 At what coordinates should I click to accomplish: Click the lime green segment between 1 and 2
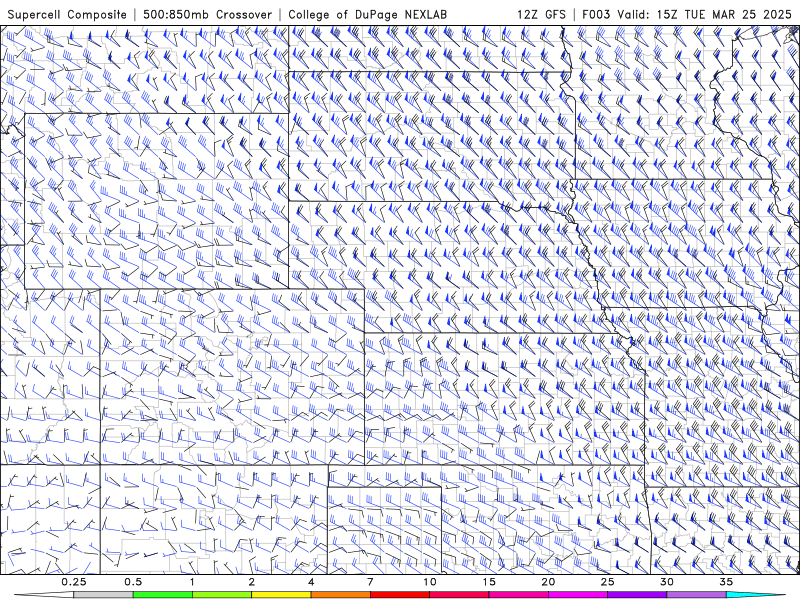click(x=221, y=595)
